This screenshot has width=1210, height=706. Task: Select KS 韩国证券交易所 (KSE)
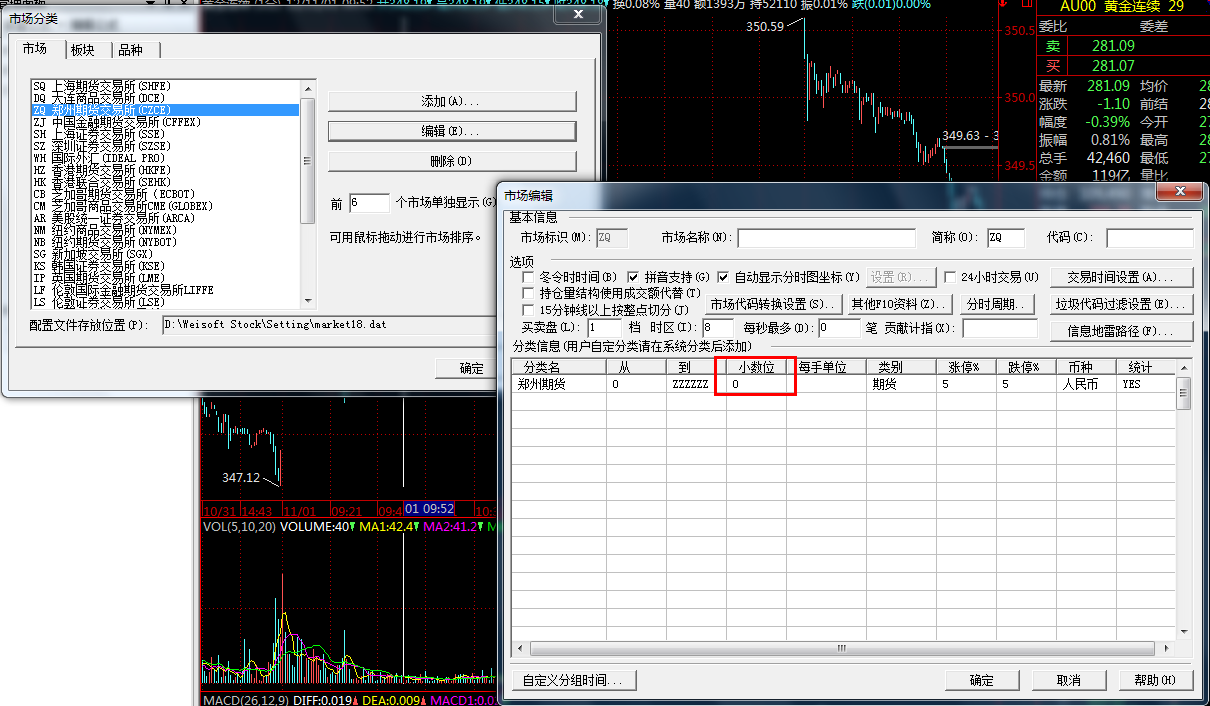[x=165, y=266]
